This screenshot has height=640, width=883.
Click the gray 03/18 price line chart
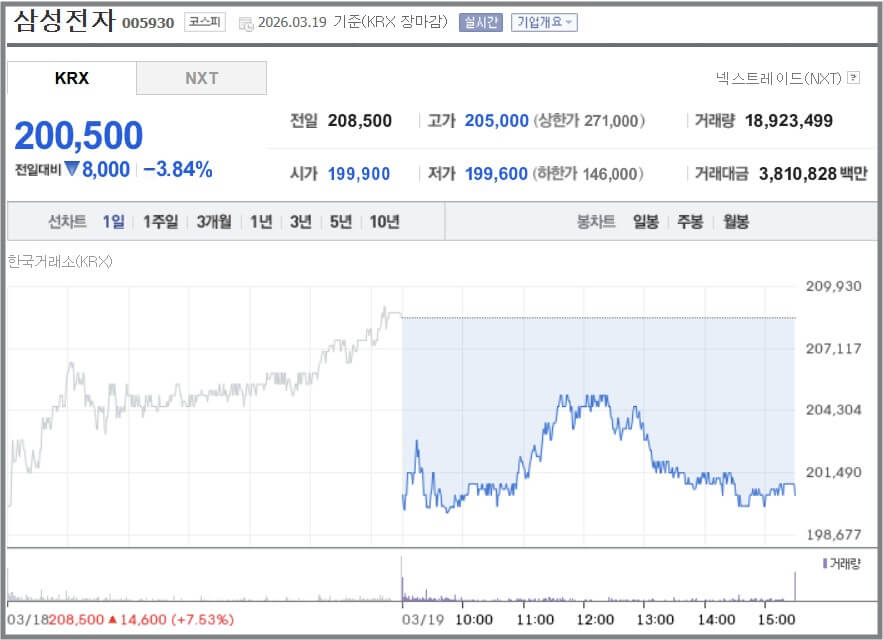tap(205, 406)
